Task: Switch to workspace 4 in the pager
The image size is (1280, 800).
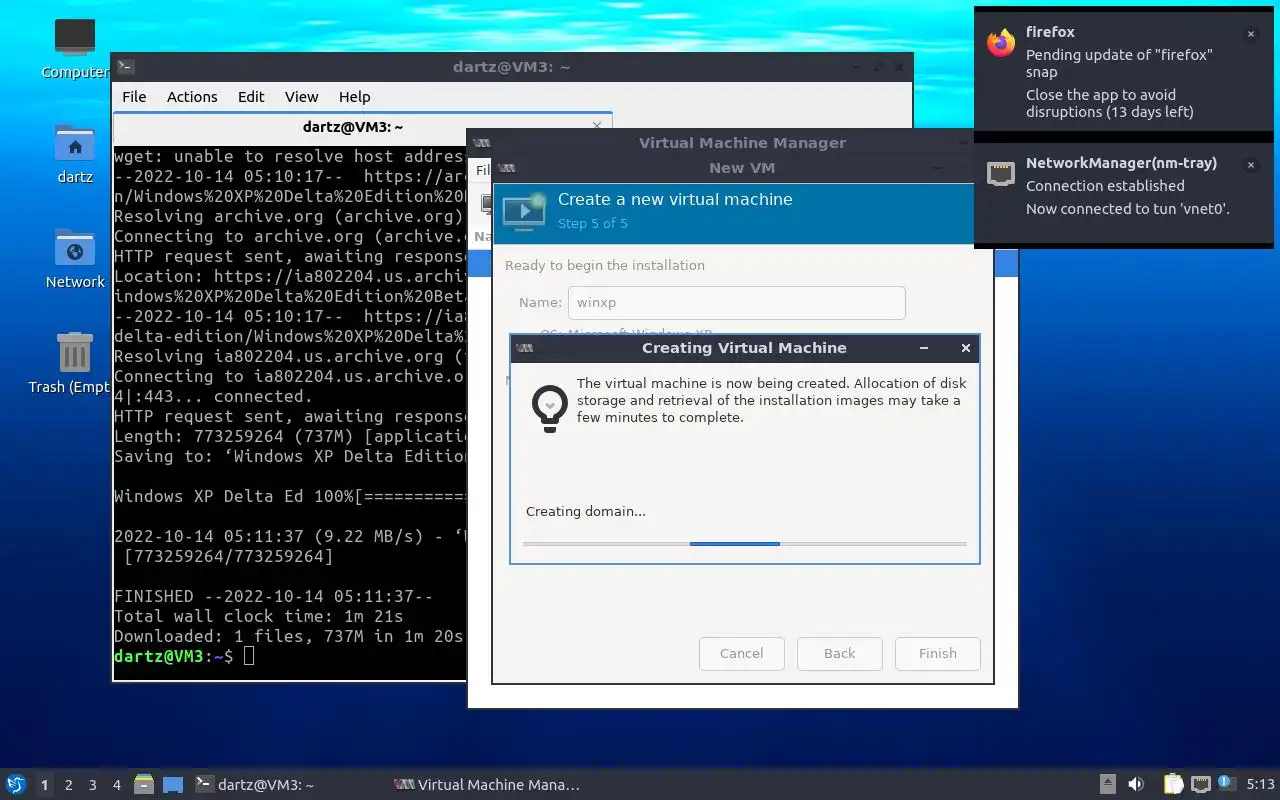Action: (116, 785)
